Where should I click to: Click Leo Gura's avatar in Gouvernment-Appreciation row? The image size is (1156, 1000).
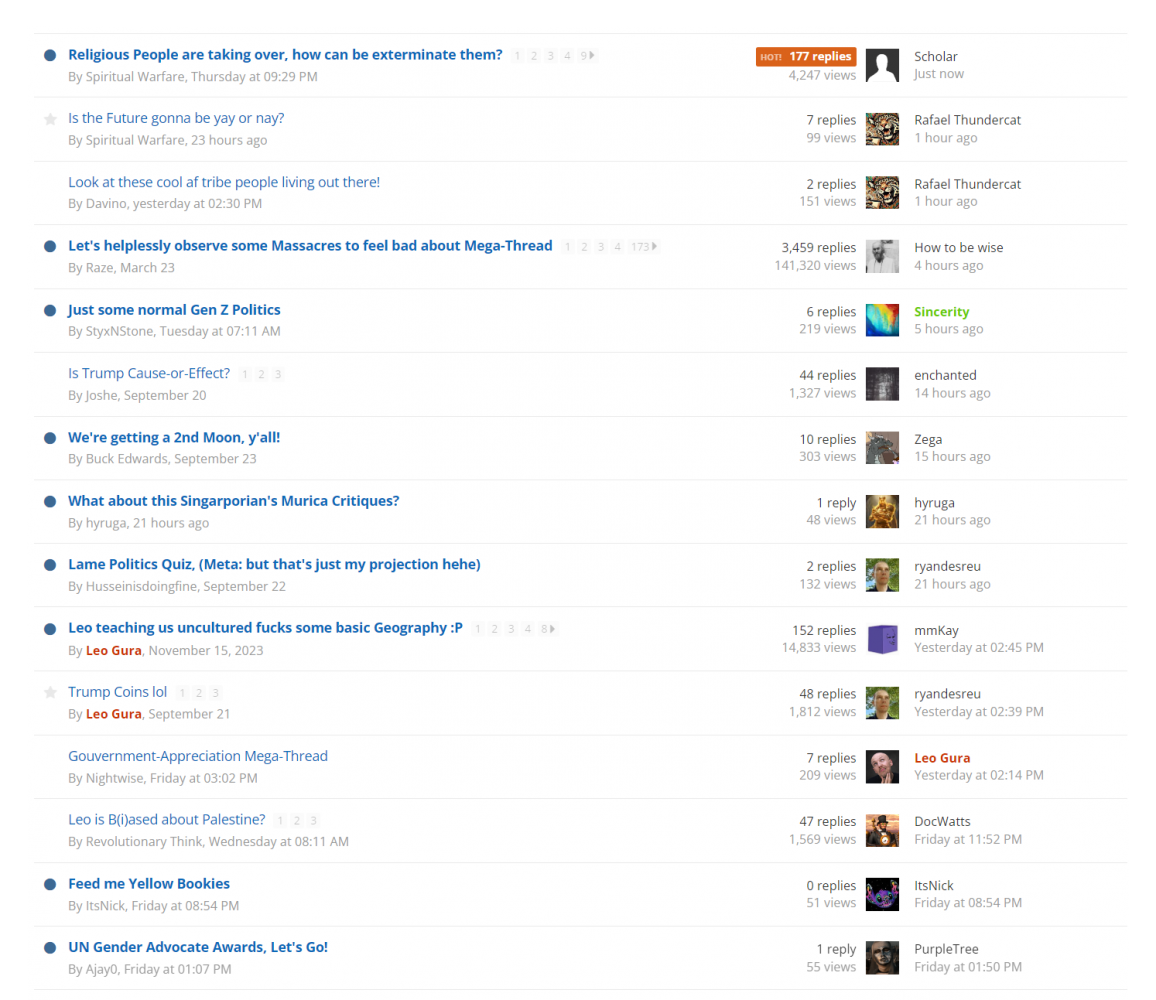(882, 766)
